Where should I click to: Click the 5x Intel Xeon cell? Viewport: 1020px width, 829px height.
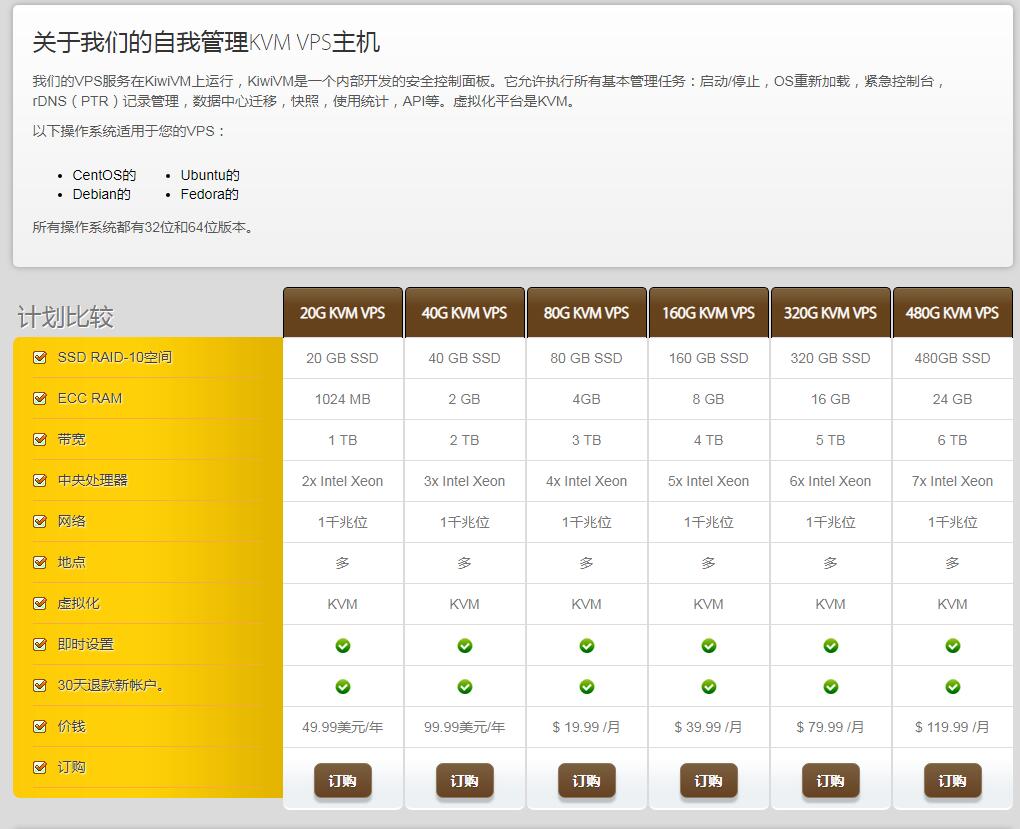coord(708,481)
